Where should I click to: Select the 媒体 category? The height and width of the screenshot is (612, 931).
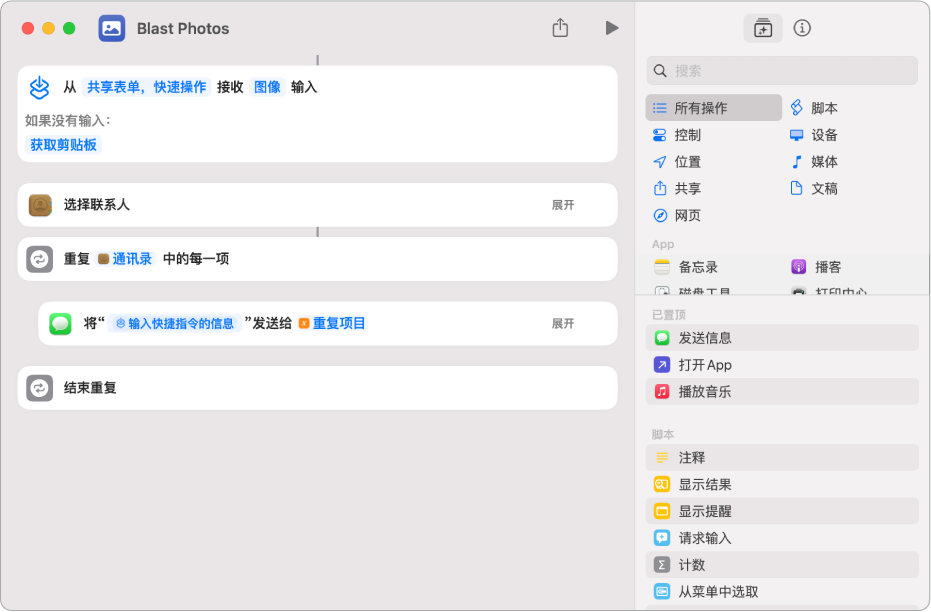pos(813,161)
